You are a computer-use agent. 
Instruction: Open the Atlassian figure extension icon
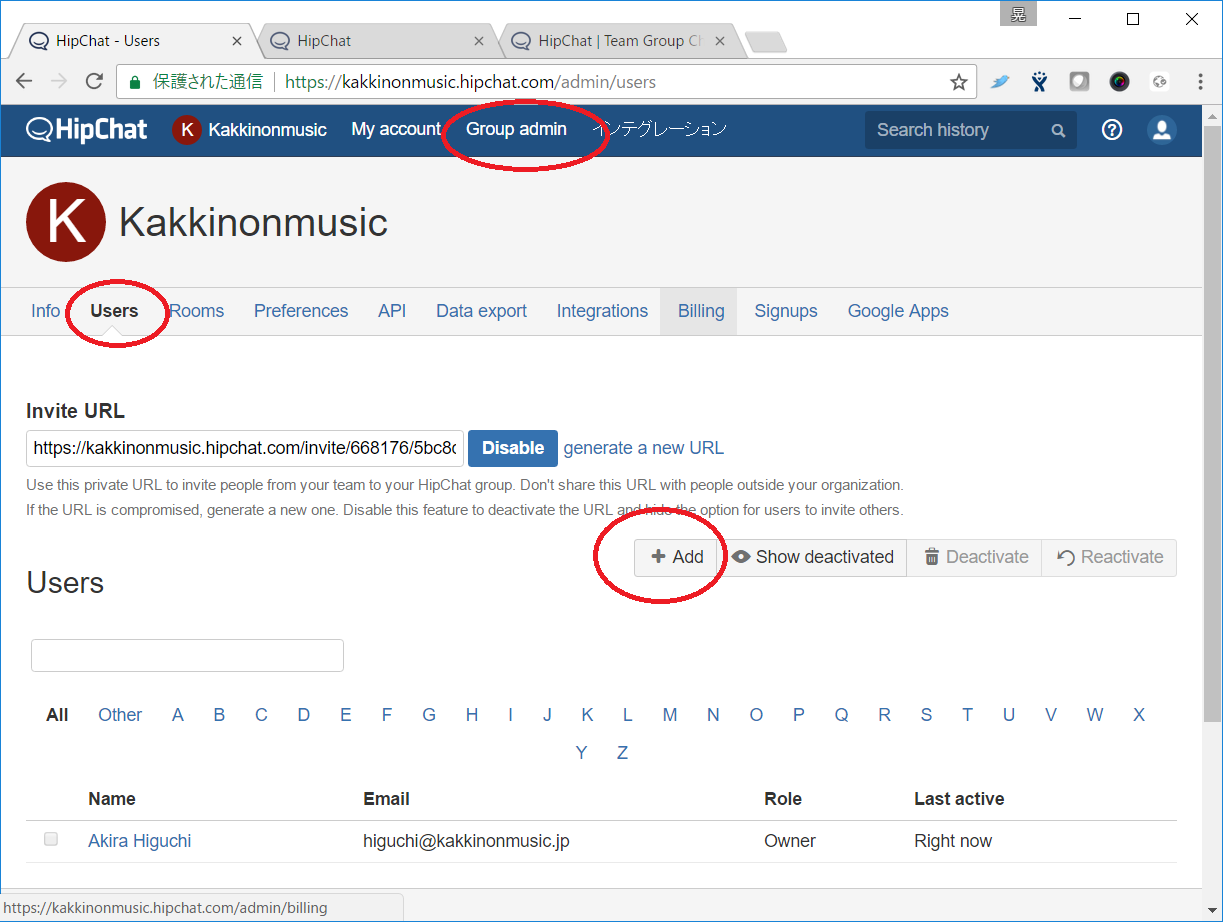tap(1040, 82)
